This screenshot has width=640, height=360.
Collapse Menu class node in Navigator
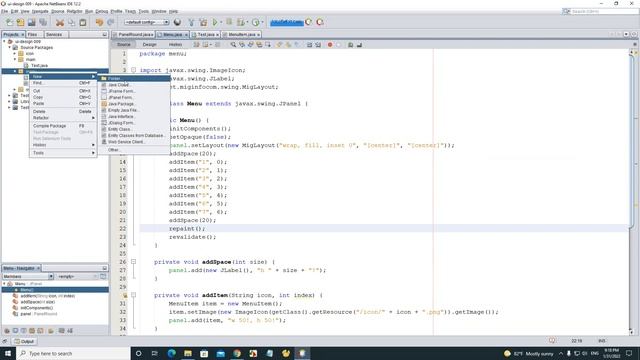point(4,284)
